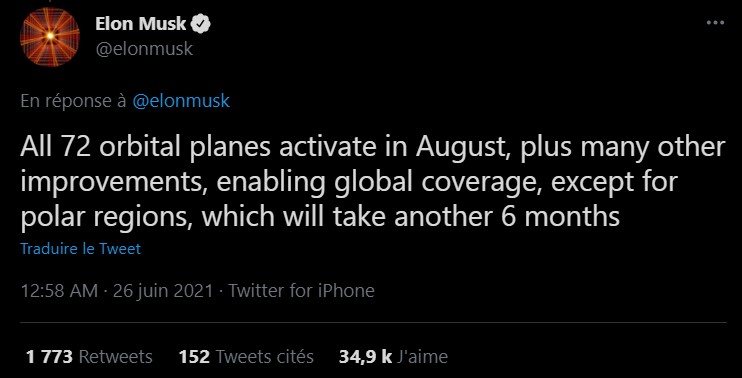This screenshot has height=378, width=742.
Task: Click the '26 juin 2021' date
Action: [163, 290]
